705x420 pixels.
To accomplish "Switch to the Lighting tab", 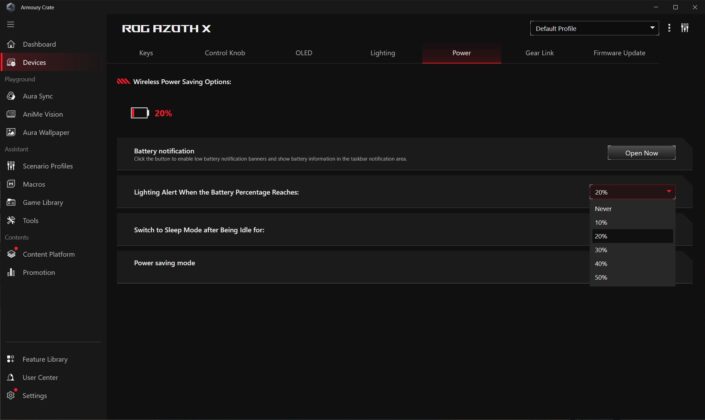I will pyautogui.click(x=383, y=53).
